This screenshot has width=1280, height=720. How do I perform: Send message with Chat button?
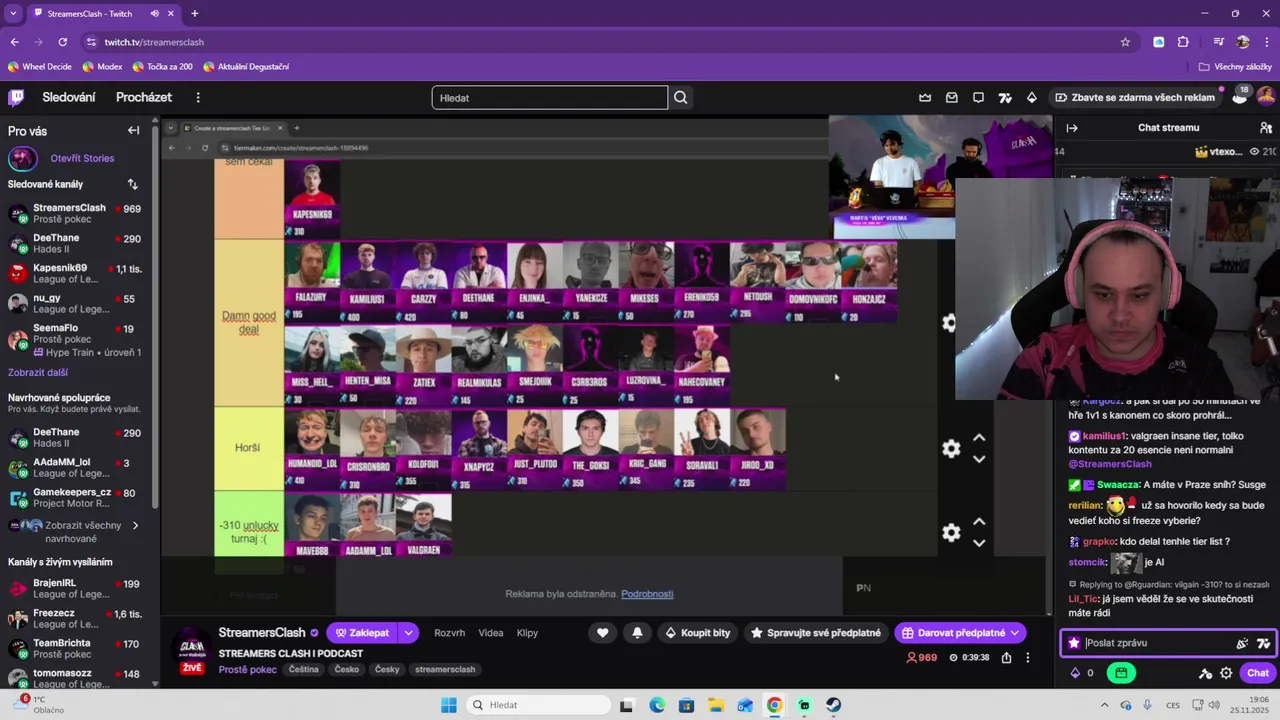[x=1258, y=673]
